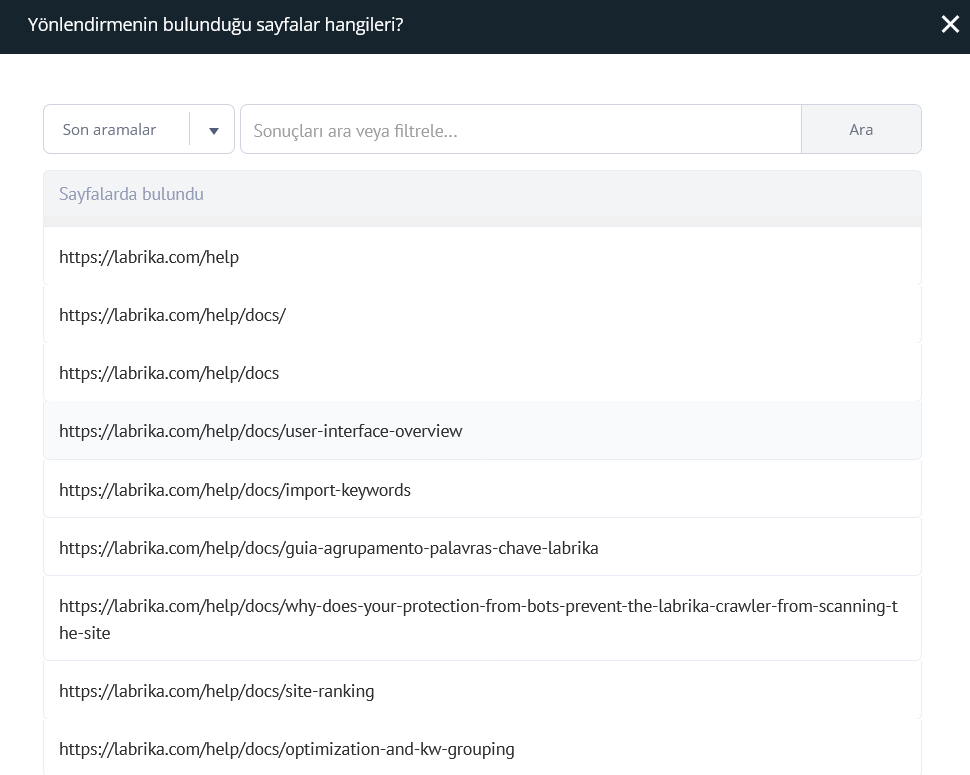Close the redirect pages dialog
Image resolution: width=970 pixels, height=775 pixels.
(949, 25)
